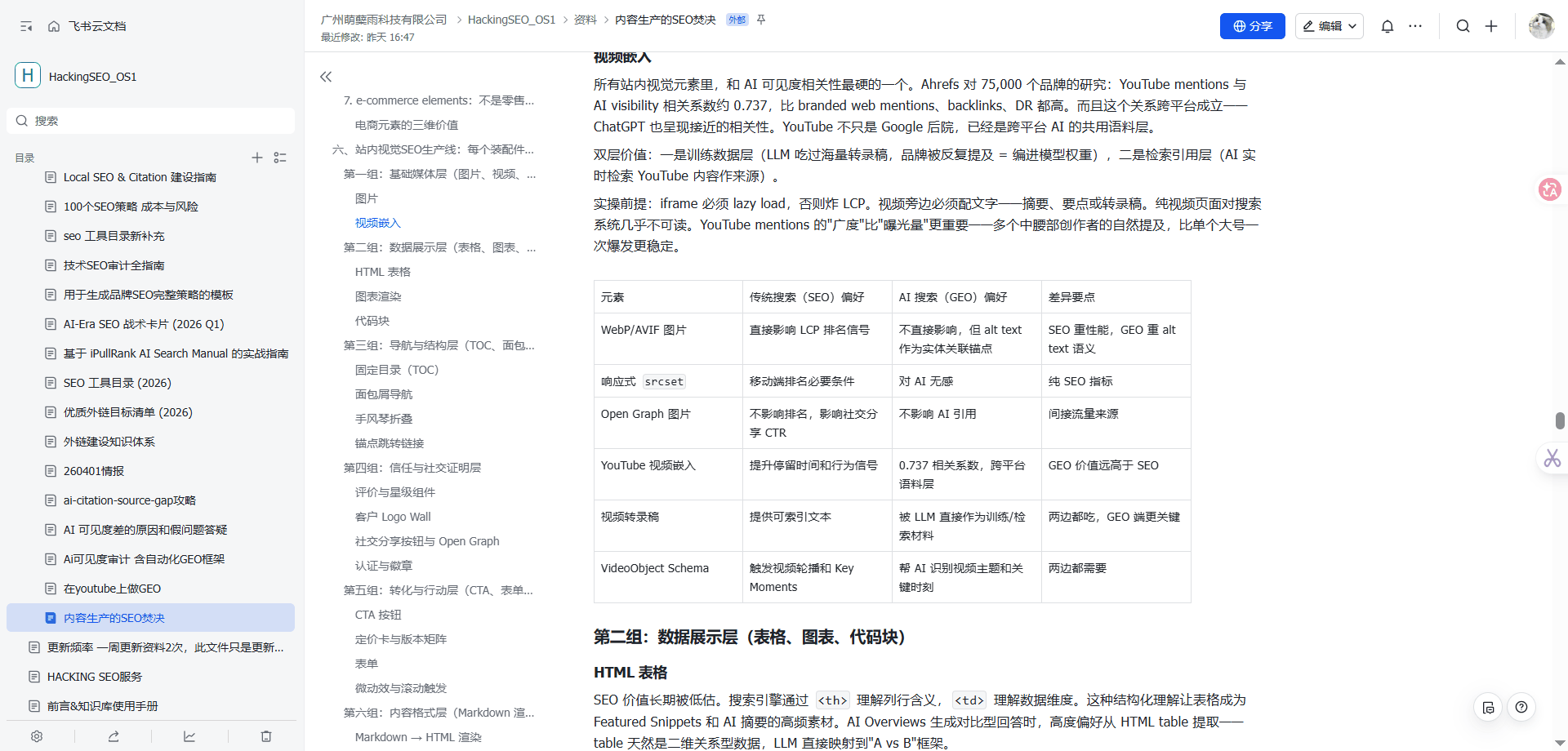Open notifications bell icon
This screenshot has height=751, width=1568.
[1388, 26]
